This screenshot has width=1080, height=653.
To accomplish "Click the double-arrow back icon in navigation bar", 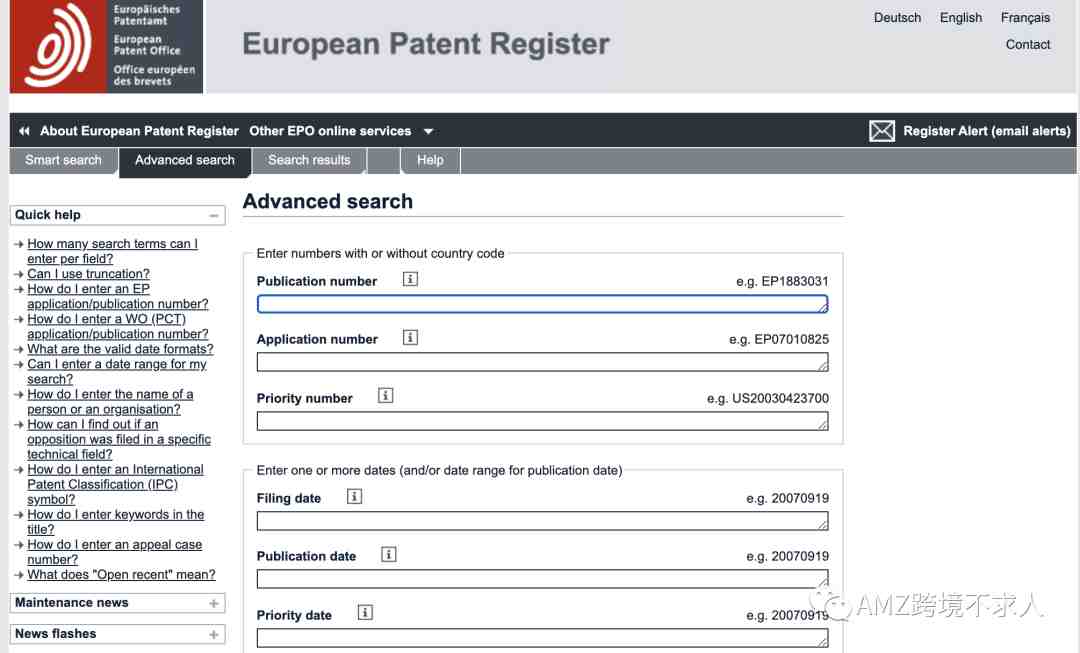I will pos(25,131).
